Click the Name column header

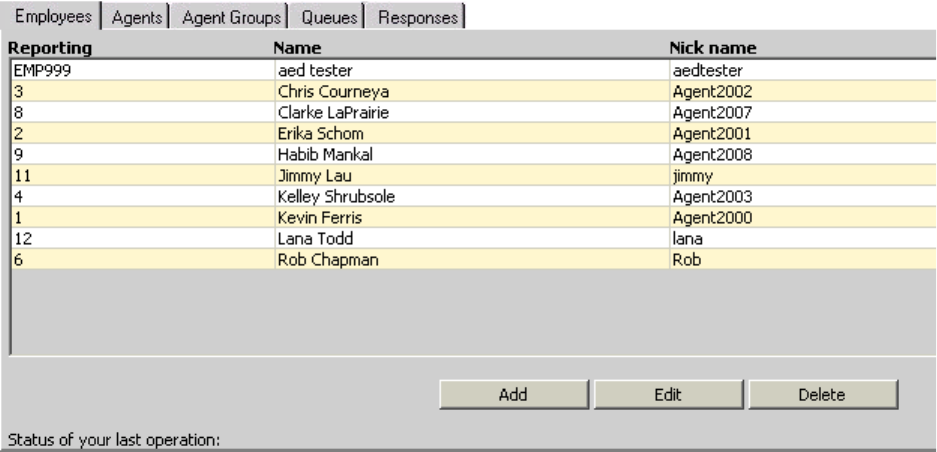[296, 48]
